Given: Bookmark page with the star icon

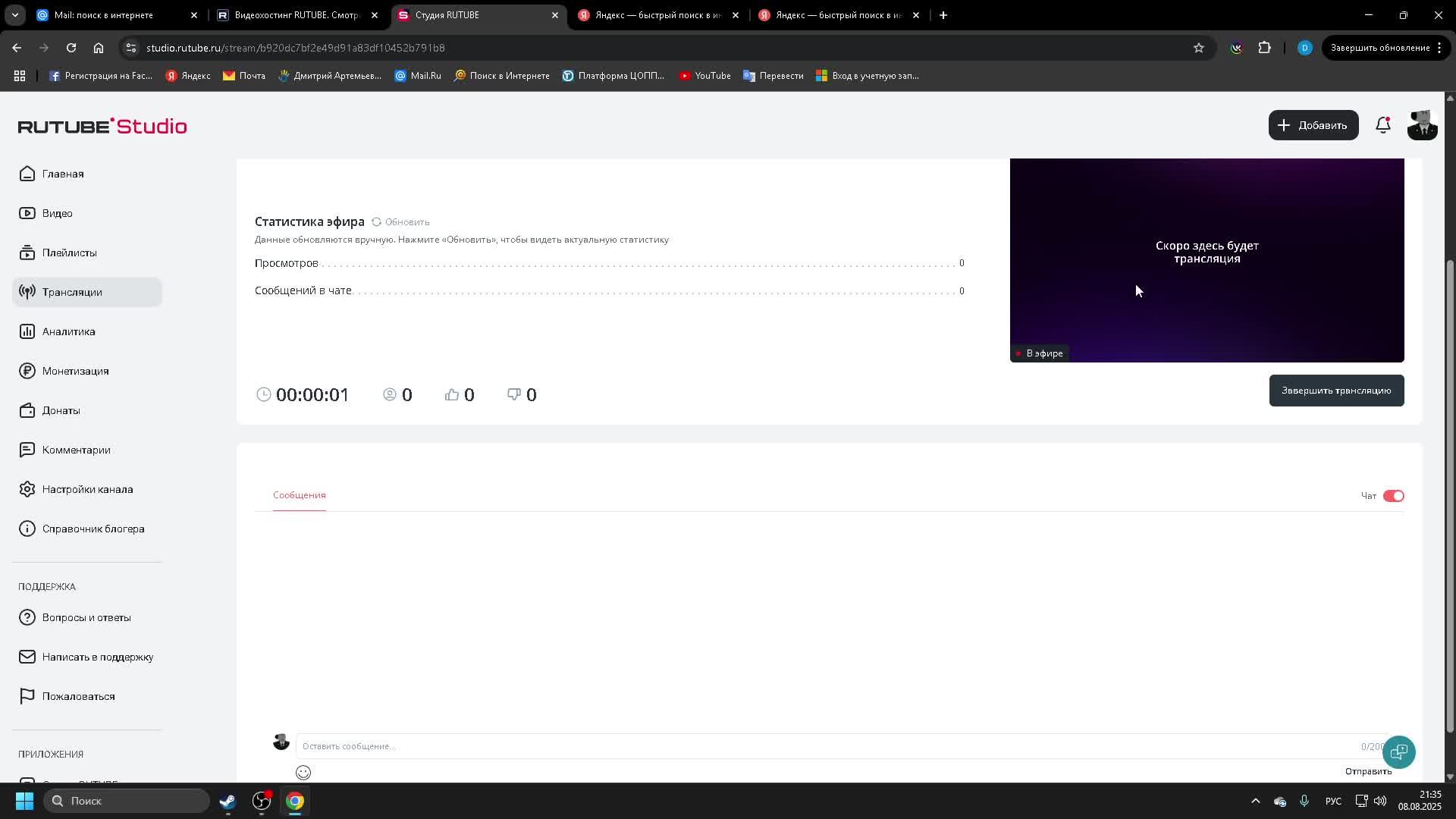Looking at the screenshot, I should coord(1198,48).
